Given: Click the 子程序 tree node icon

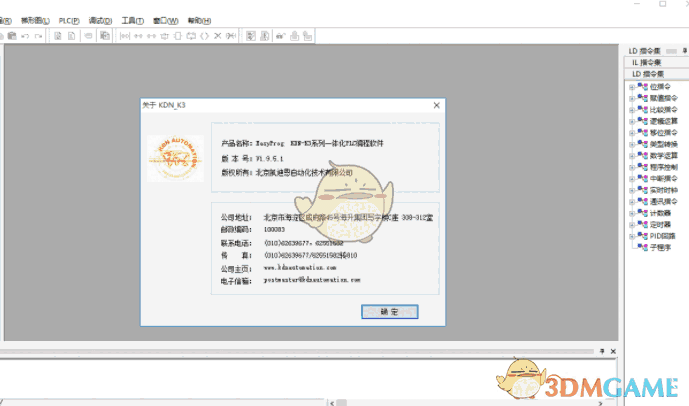Looking at the screenshot, I should click(643, 247).
